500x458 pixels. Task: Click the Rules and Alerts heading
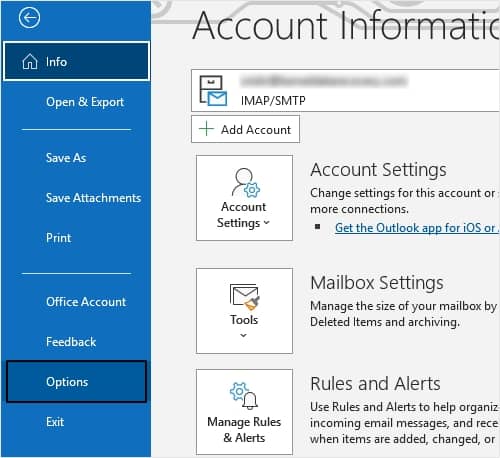375,384
